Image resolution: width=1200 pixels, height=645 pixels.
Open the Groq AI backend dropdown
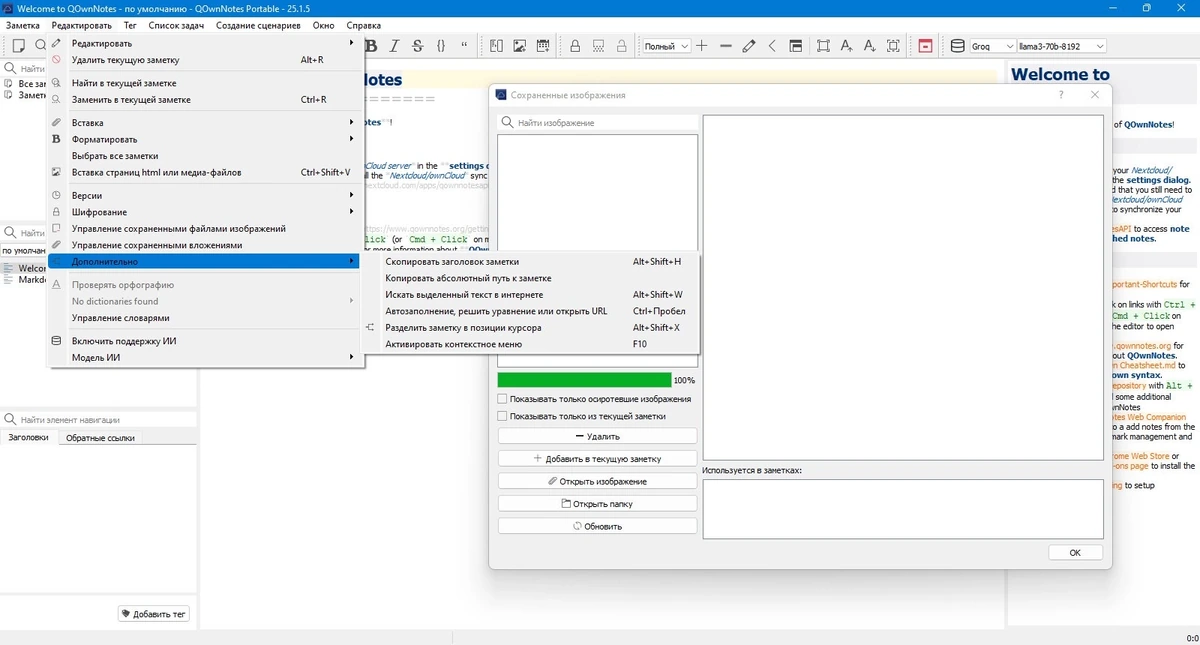tap(993, 46)
